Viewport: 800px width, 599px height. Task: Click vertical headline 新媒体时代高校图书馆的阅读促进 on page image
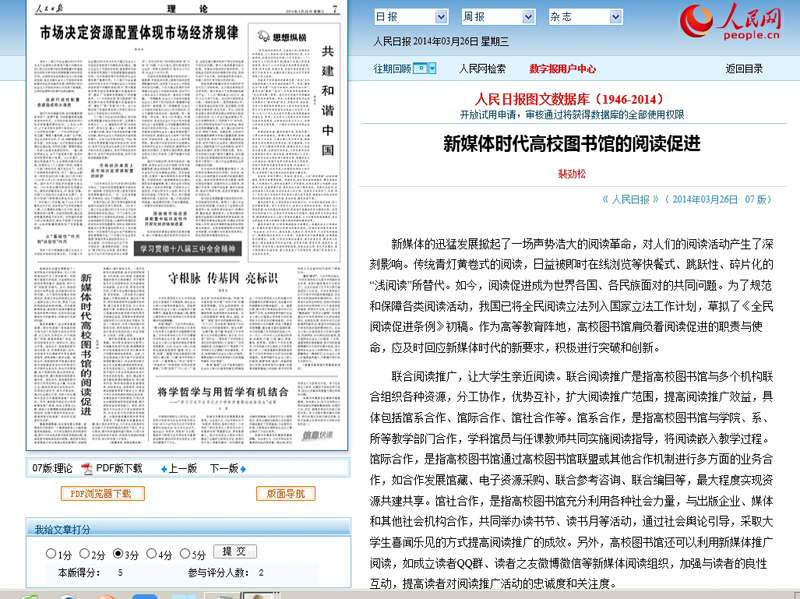(x=86, y=344)
